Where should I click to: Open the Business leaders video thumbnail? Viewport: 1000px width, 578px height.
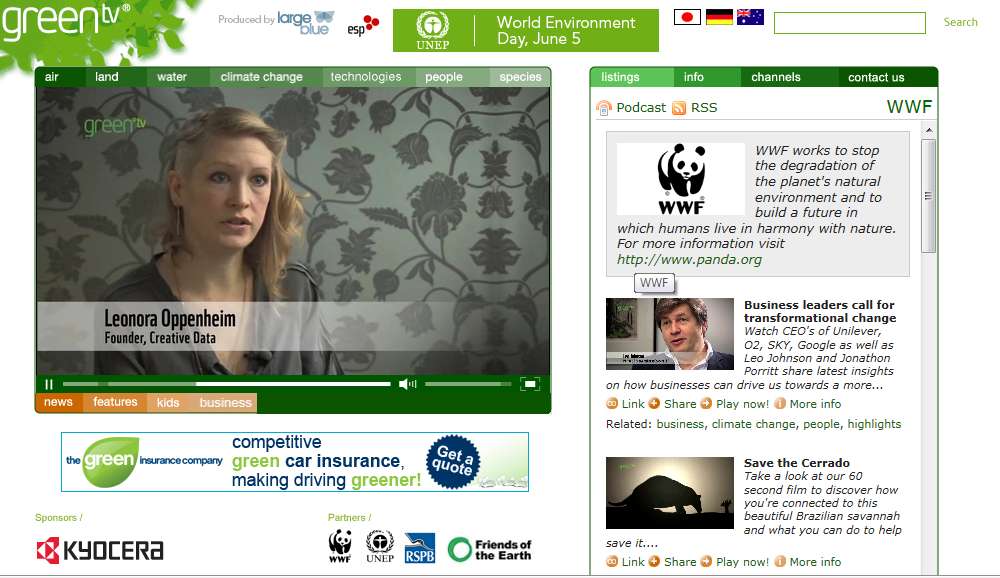tap(670, 334)
